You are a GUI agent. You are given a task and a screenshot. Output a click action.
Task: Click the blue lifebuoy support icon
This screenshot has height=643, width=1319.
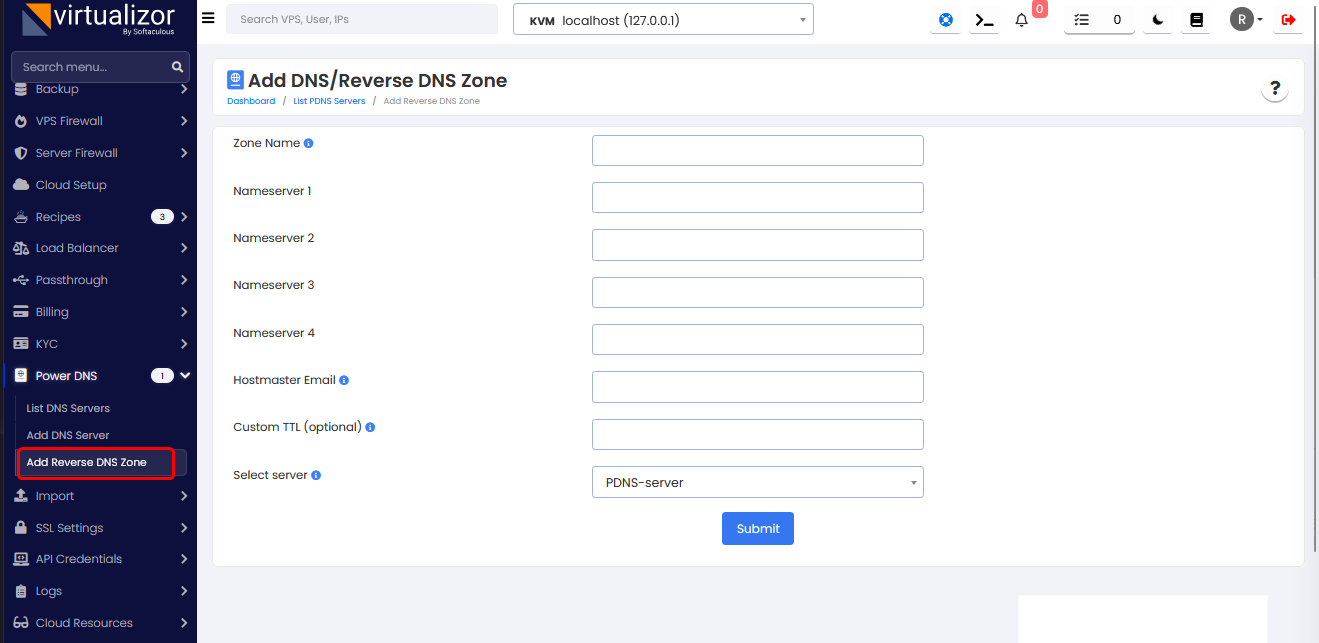(945, 20)
